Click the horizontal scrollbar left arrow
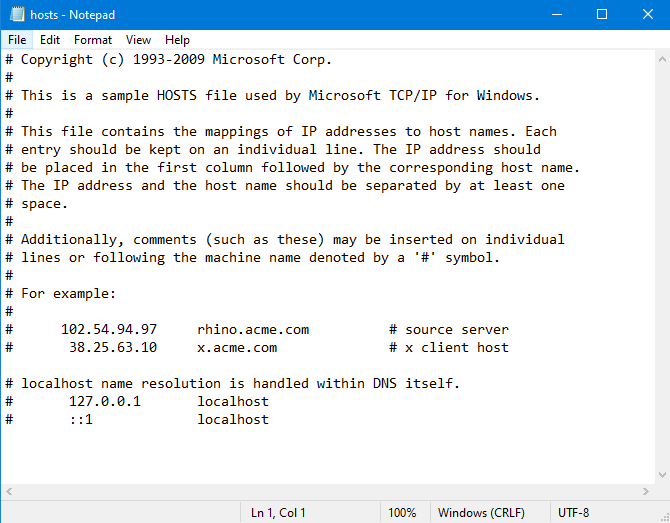 pyautogui.click(x=9, y=493)
